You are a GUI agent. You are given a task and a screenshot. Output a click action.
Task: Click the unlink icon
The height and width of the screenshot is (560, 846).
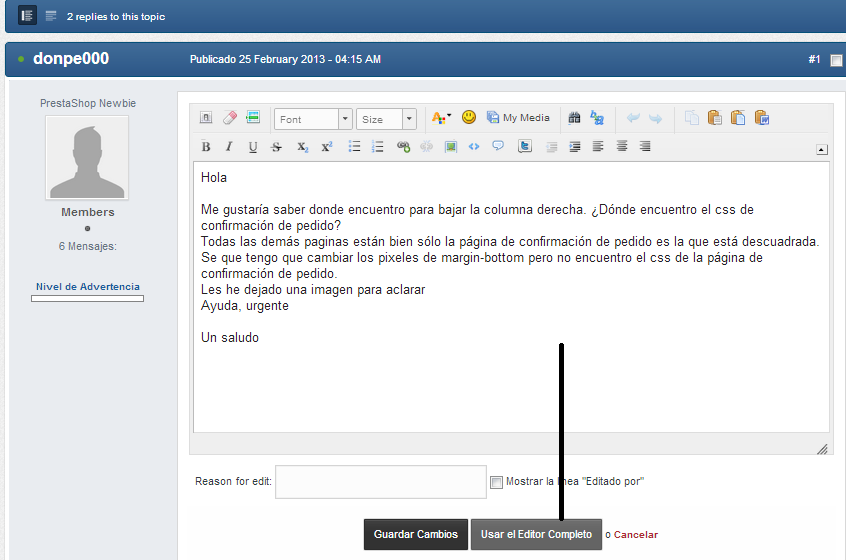(426, 146)
